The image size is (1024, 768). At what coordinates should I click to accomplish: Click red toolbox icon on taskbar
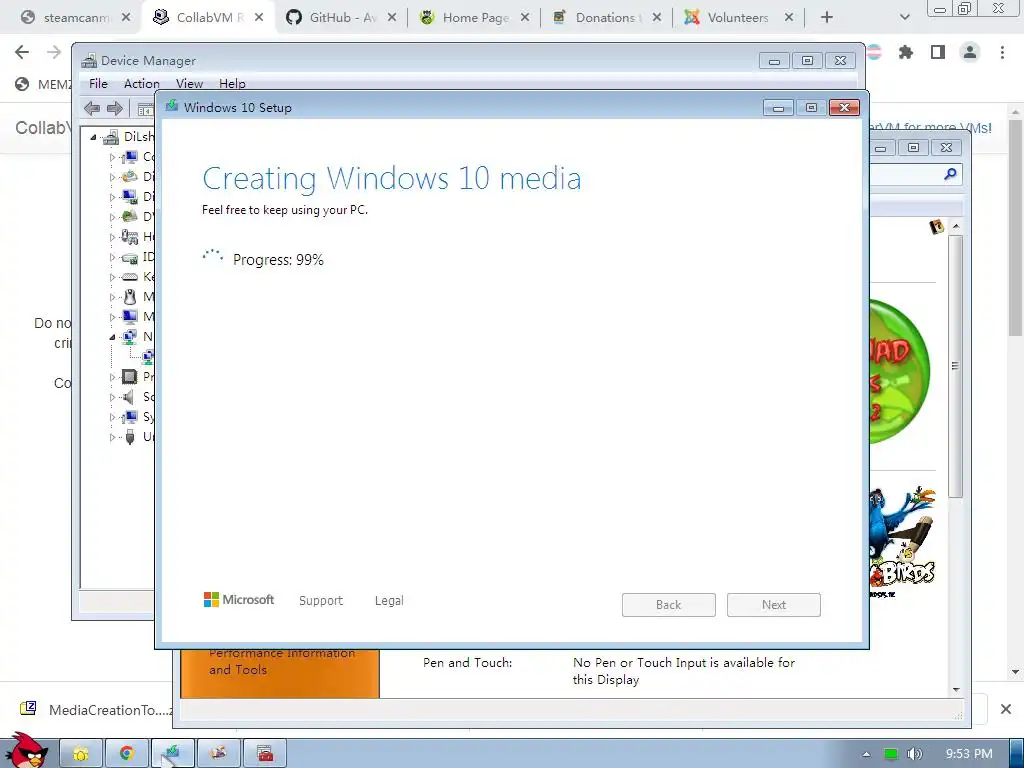point(264,754)
